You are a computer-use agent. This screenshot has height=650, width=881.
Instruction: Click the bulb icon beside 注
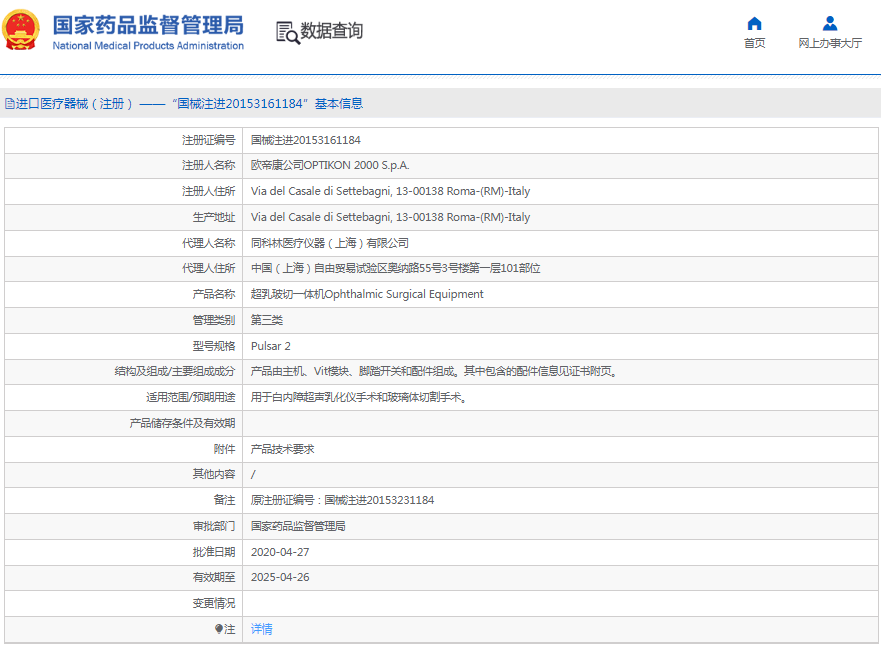pyautogui.click(x=219, y=629)
